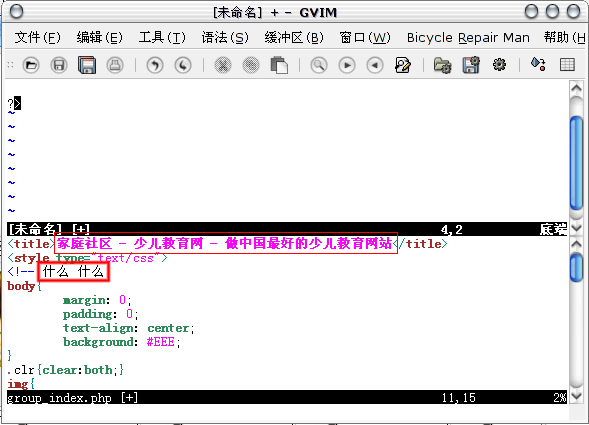Click the Save file toolbar icon
Screen dimensions: 589x425
point(59,65)
